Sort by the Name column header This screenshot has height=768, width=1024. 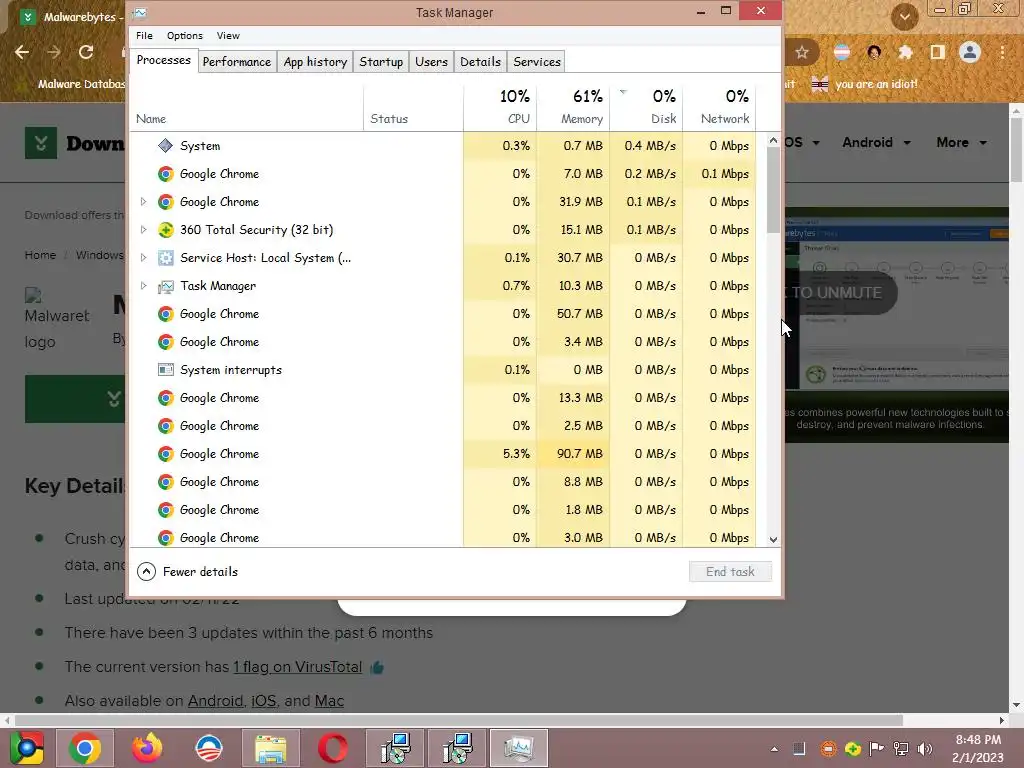(247, 107)
